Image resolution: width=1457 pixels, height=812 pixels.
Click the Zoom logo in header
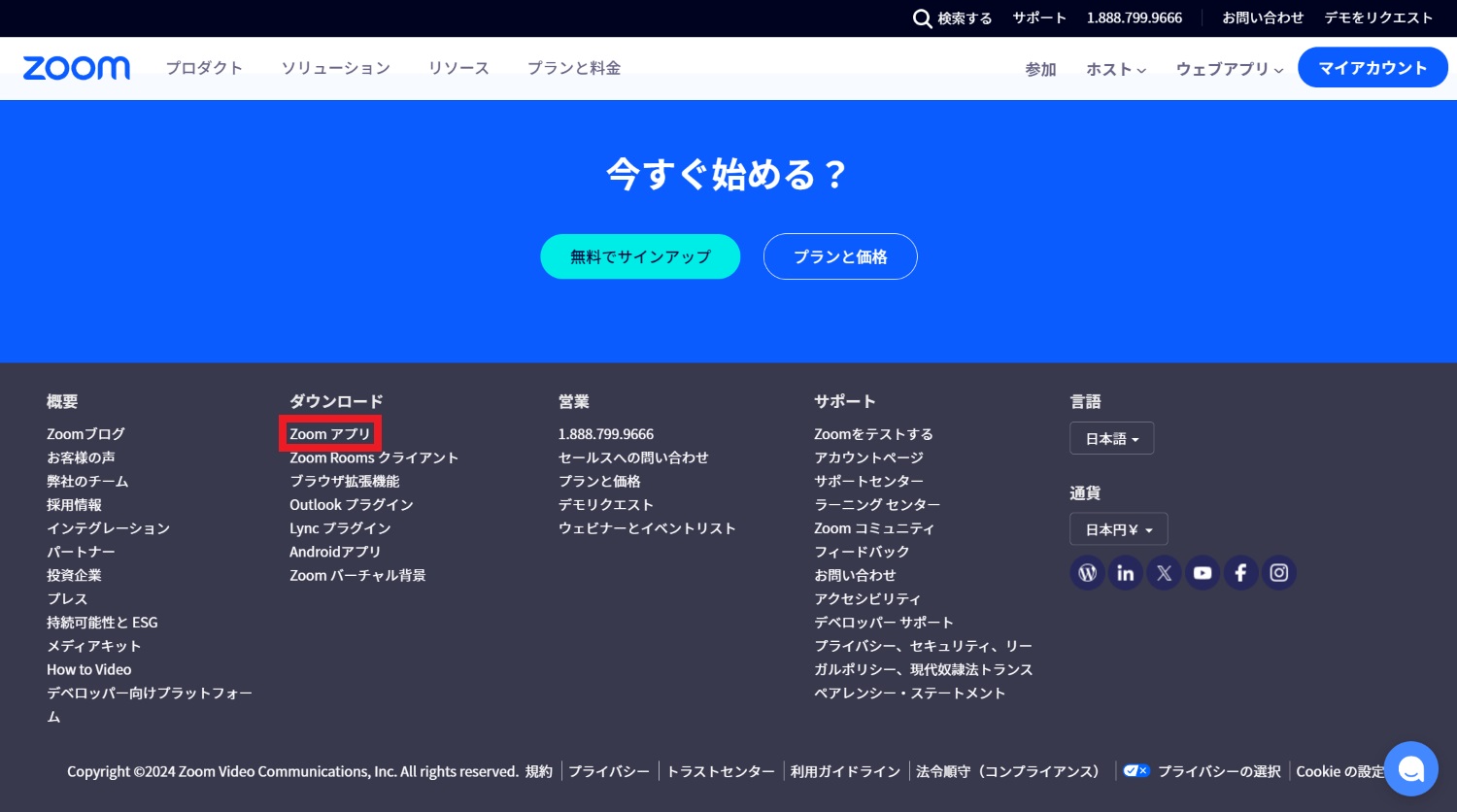coord(76,68)
